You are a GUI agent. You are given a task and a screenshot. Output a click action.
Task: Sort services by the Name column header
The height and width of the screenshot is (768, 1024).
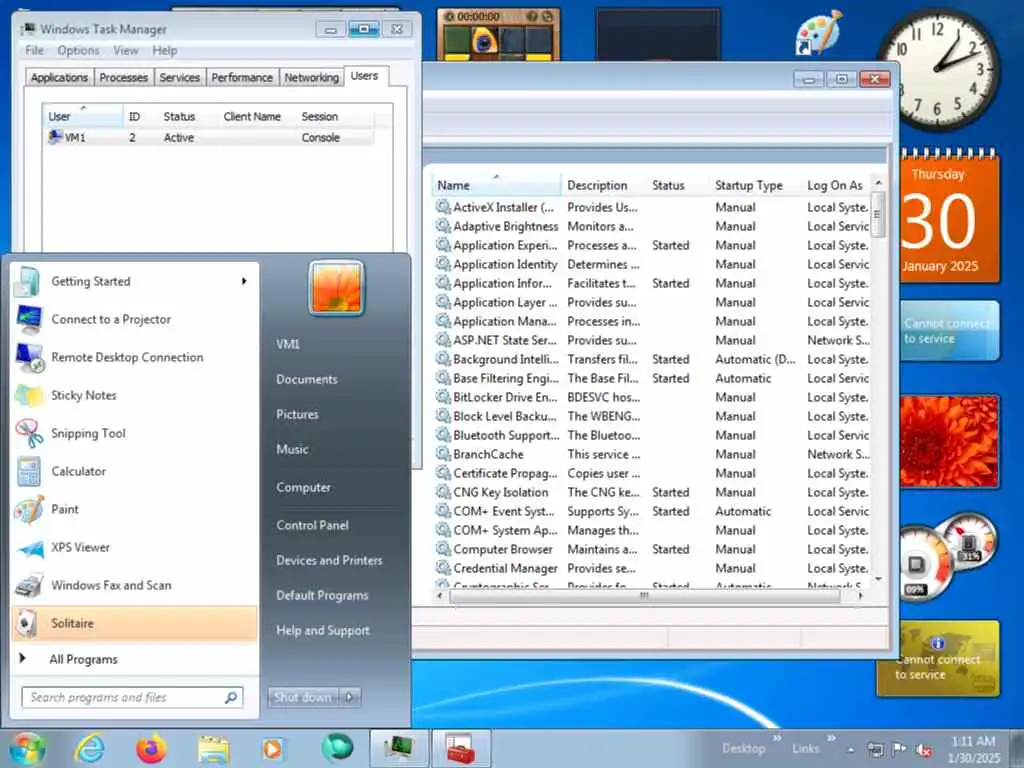pos(496,185)
